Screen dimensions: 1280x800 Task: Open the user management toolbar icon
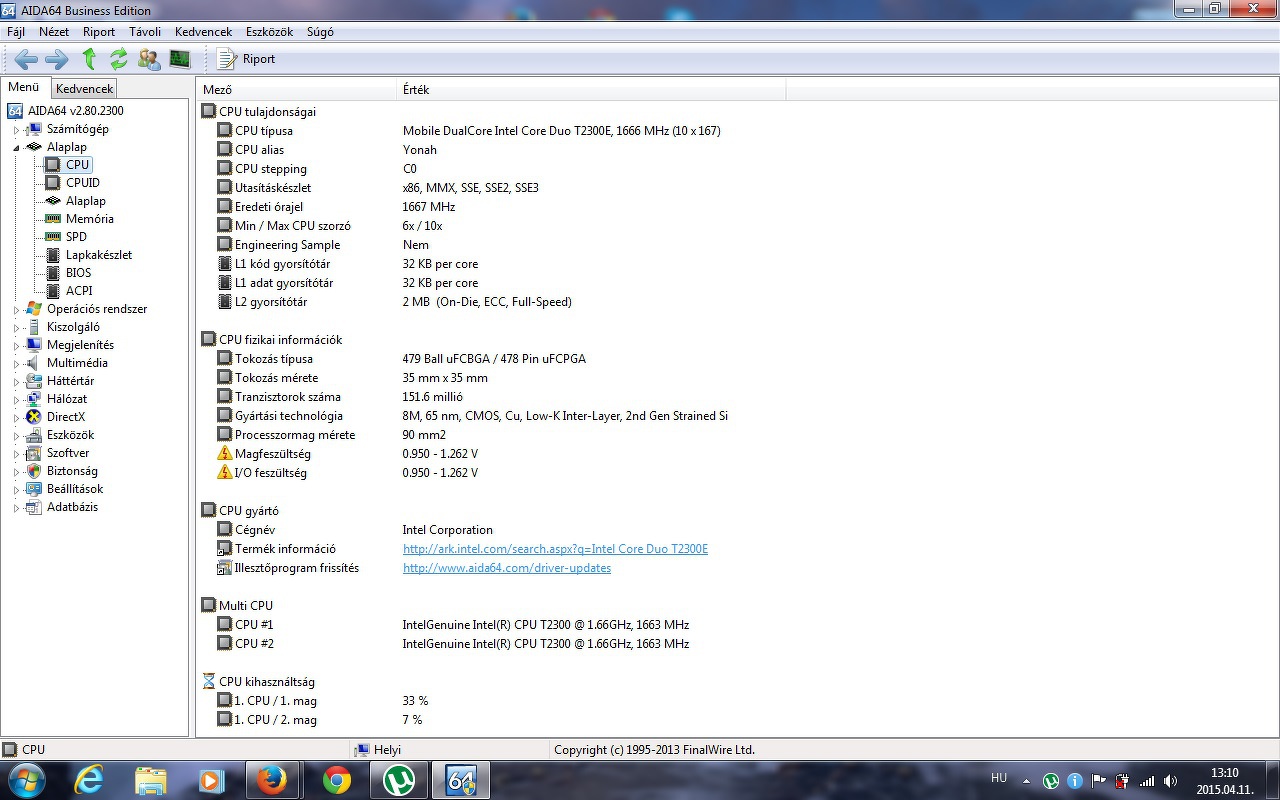pos(149,59)
